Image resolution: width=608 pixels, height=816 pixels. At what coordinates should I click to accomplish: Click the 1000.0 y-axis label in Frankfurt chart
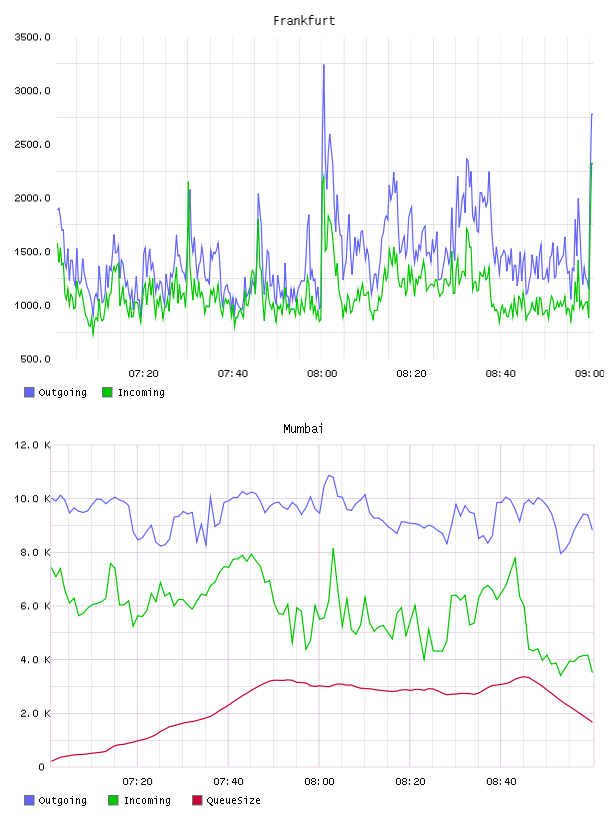point(32,305)
